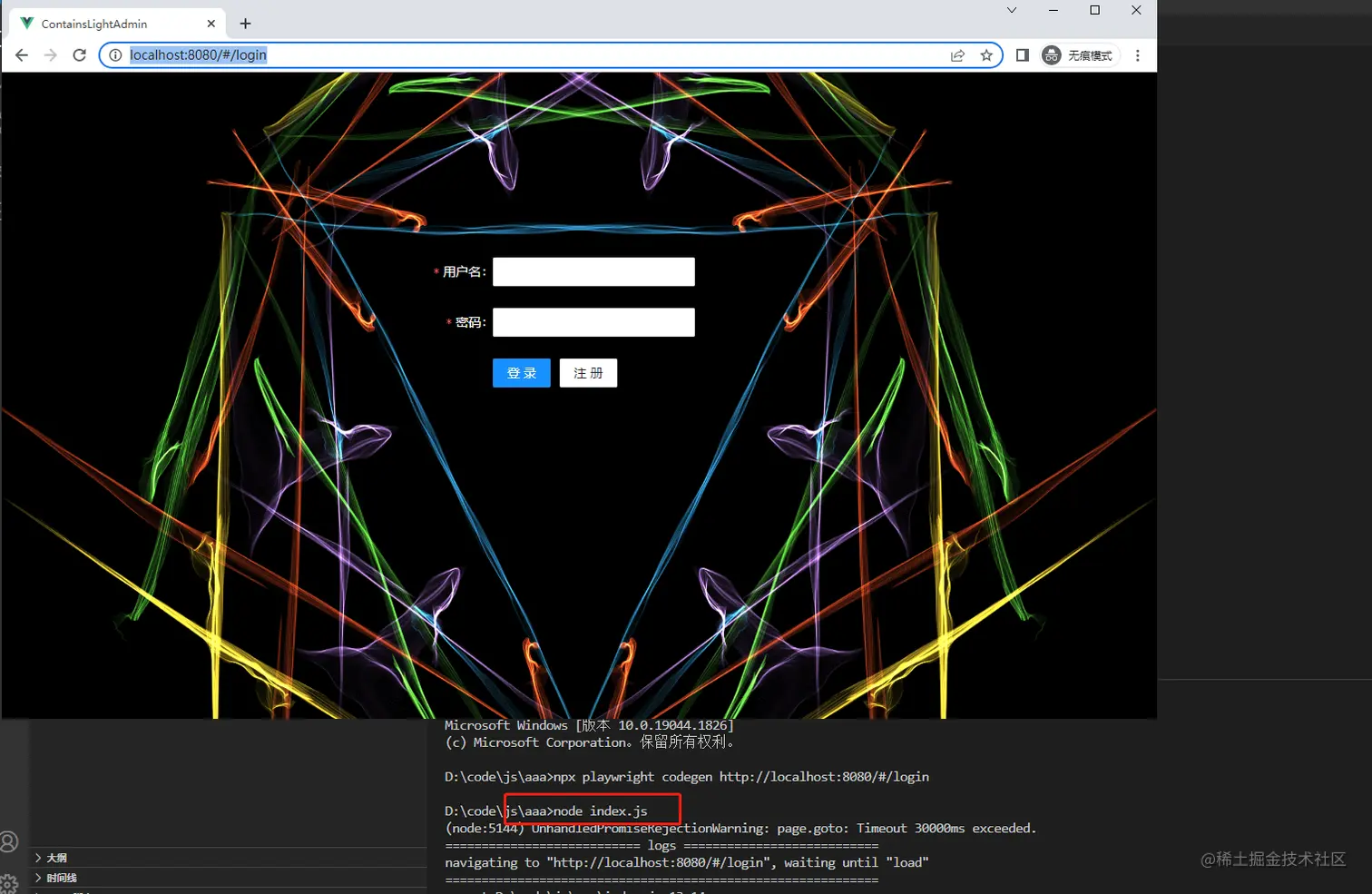Open the browser side panel
Screen dimensions: 1372x894
1023,55
